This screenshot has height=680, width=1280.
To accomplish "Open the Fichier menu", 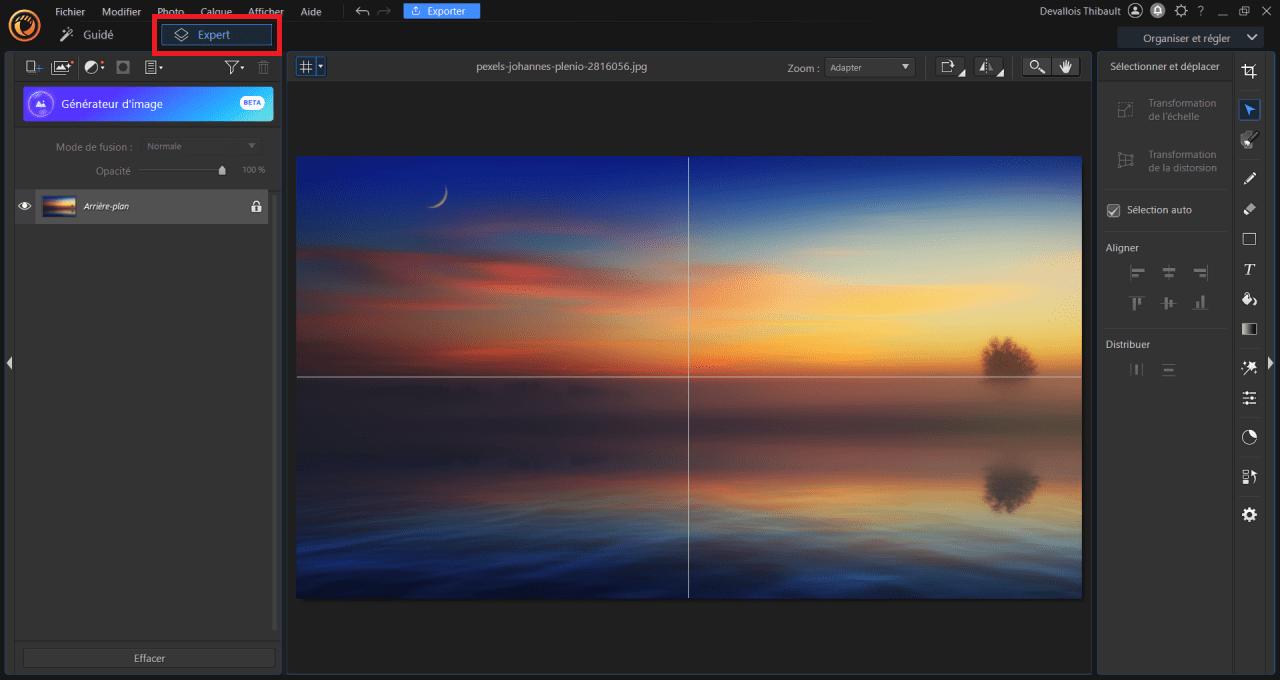I will pyautogui.click(x=70, y=12).
